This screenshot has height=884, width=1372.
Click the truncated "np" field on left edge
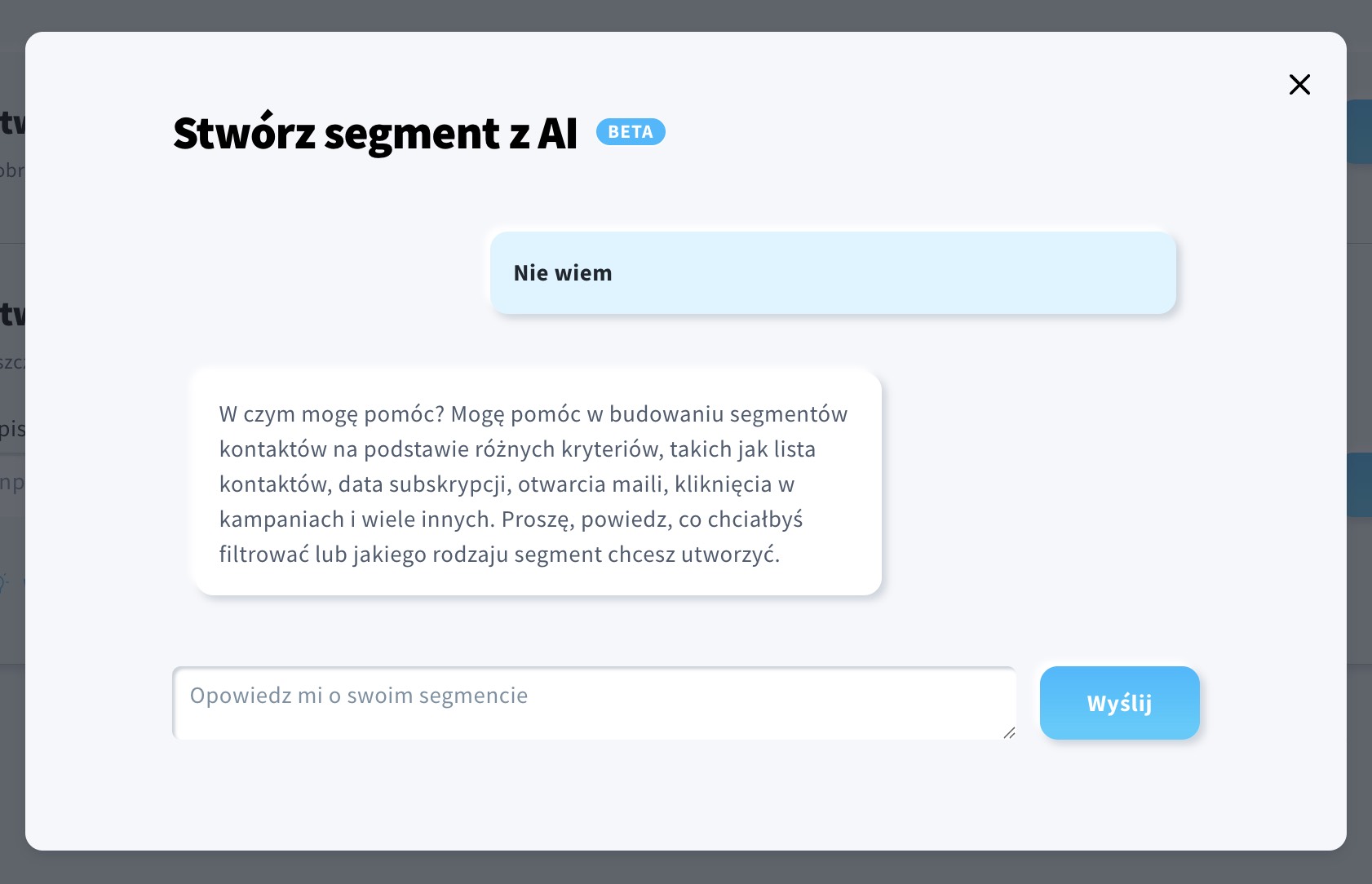pyautogui.click(x=12, y=482)
